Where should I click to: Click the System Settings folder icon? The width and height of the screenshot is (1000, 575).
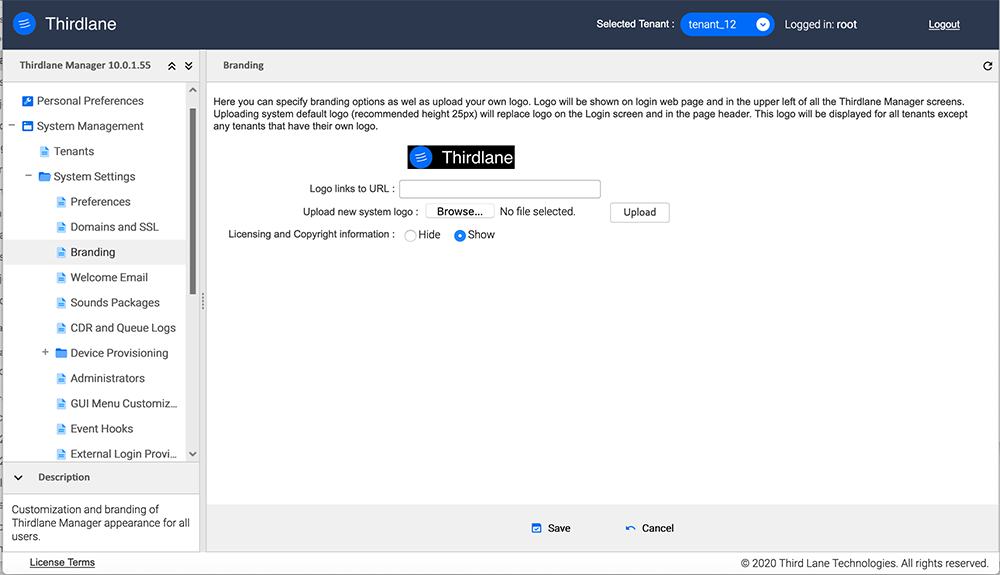(x=45, y=177)
